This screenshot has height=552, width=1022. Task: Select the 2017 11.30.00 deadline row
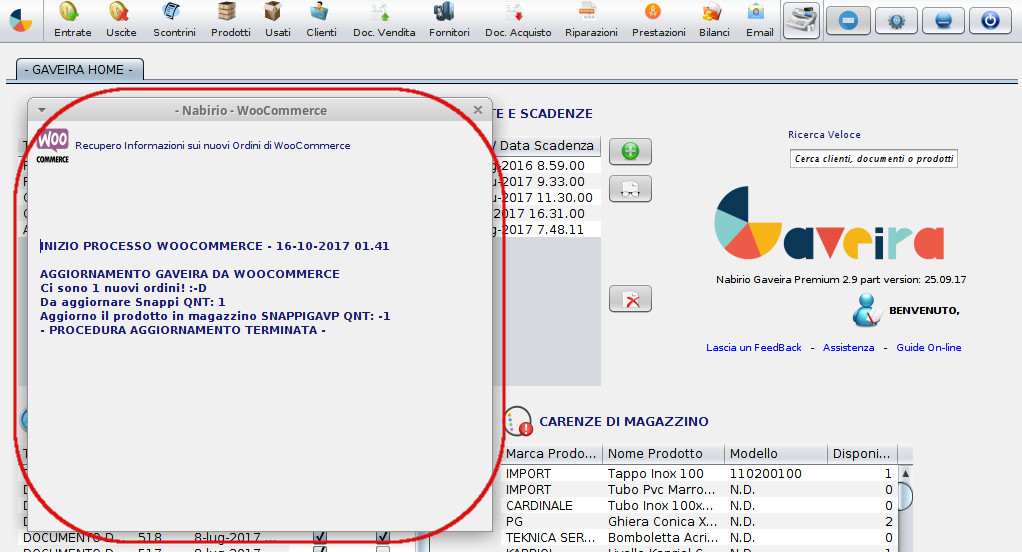pyautogui.click(x=546, y=197)
